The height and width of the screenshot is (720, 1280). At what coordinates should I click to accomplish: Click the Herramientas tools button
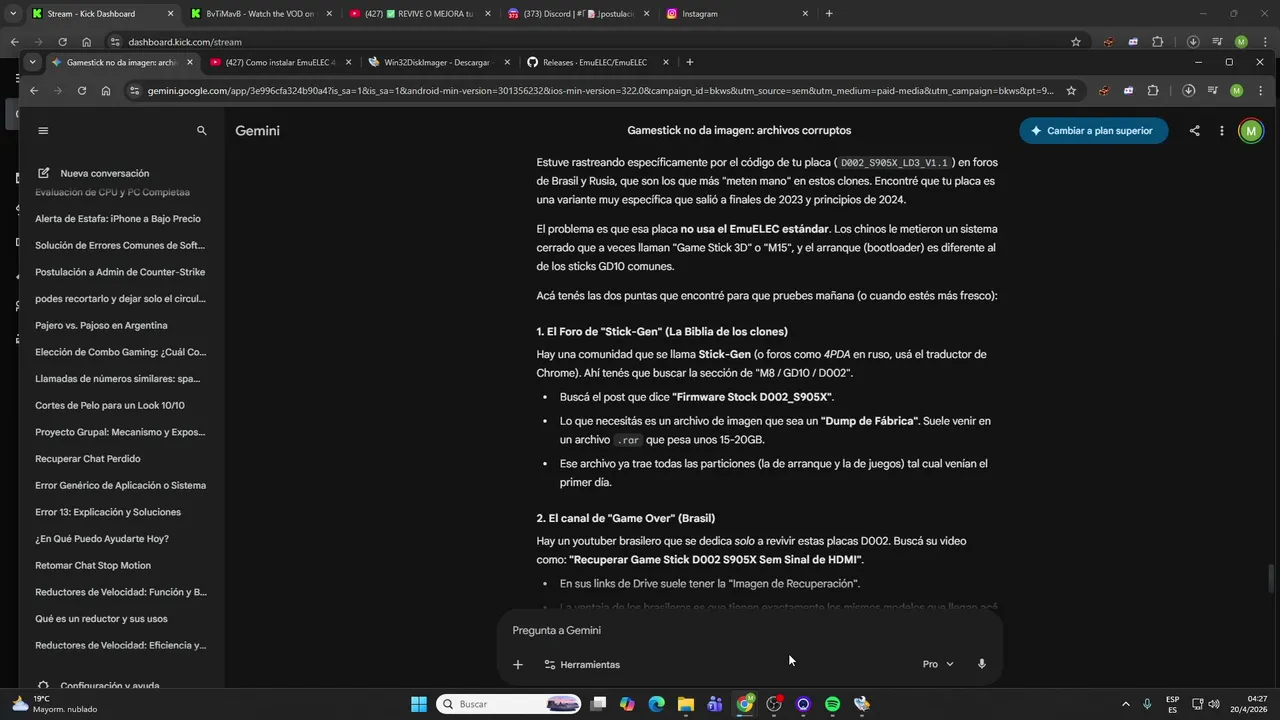click(582, 665)
